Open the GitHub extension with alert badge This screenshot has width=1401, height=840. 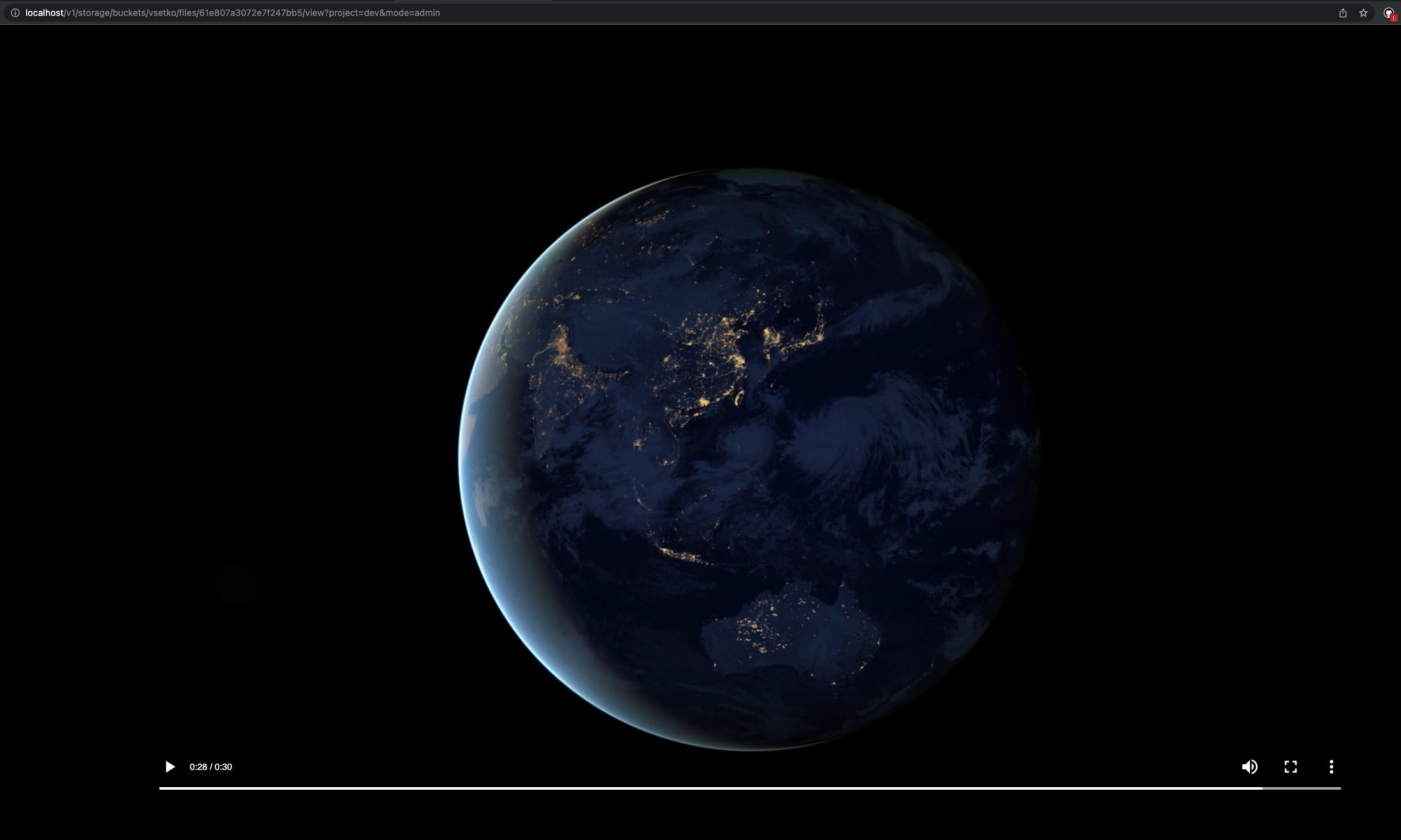[x=1388, y=13]
